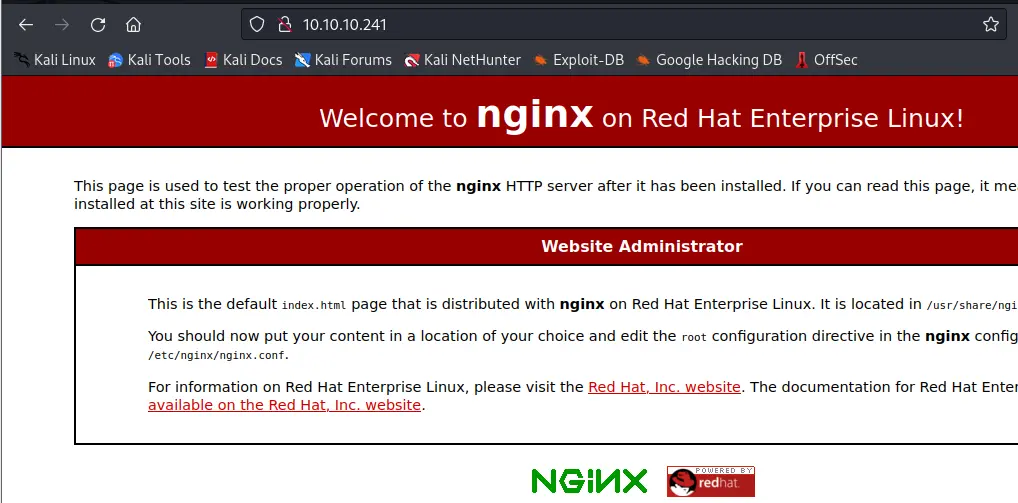Open the browser home page
The height and width of the screenshot is (503, 1018).
(133, 25)
